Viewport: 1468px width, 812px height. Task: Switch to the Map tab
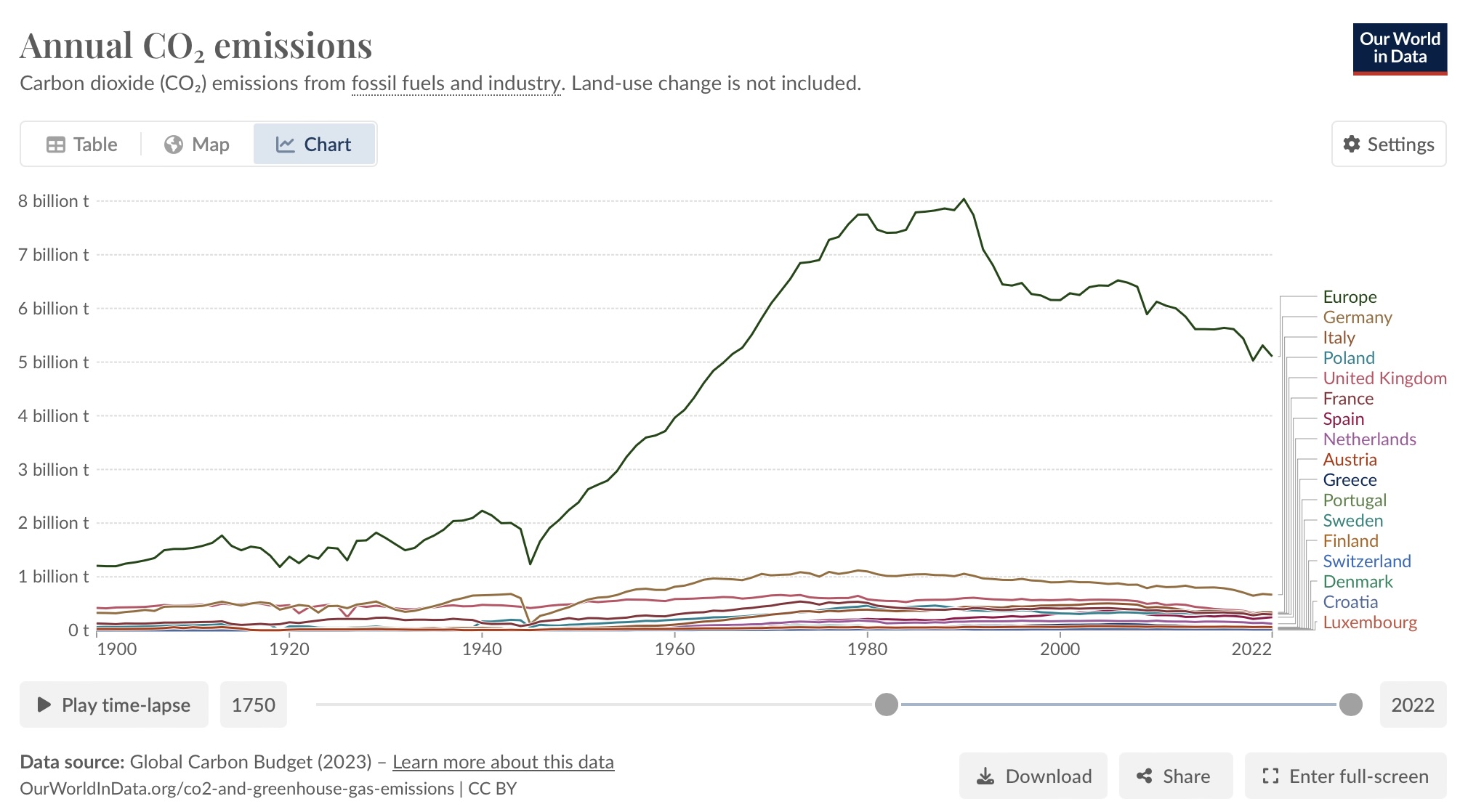coord(197,145)
